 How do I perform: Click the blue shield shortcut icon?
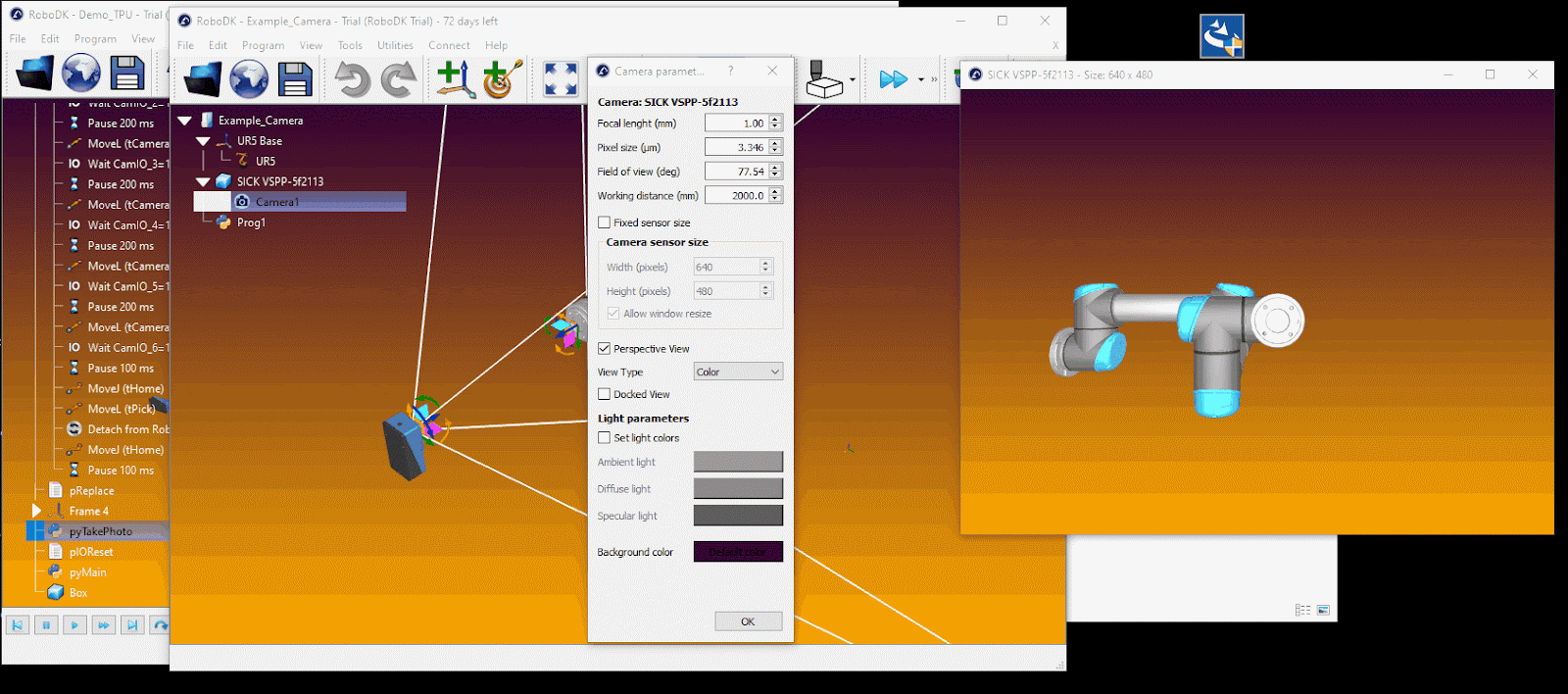1222,36
